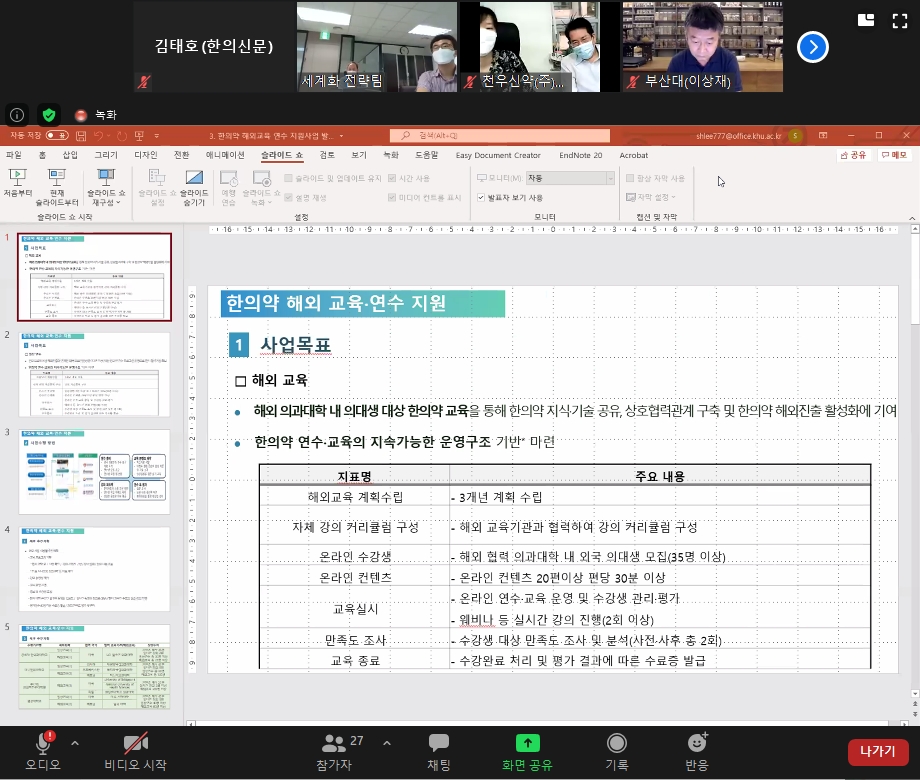Viewport: 920px width, 780px height.
Task: Click the green 화면 공유 share screen icon
Action: [x=527, y=743]
